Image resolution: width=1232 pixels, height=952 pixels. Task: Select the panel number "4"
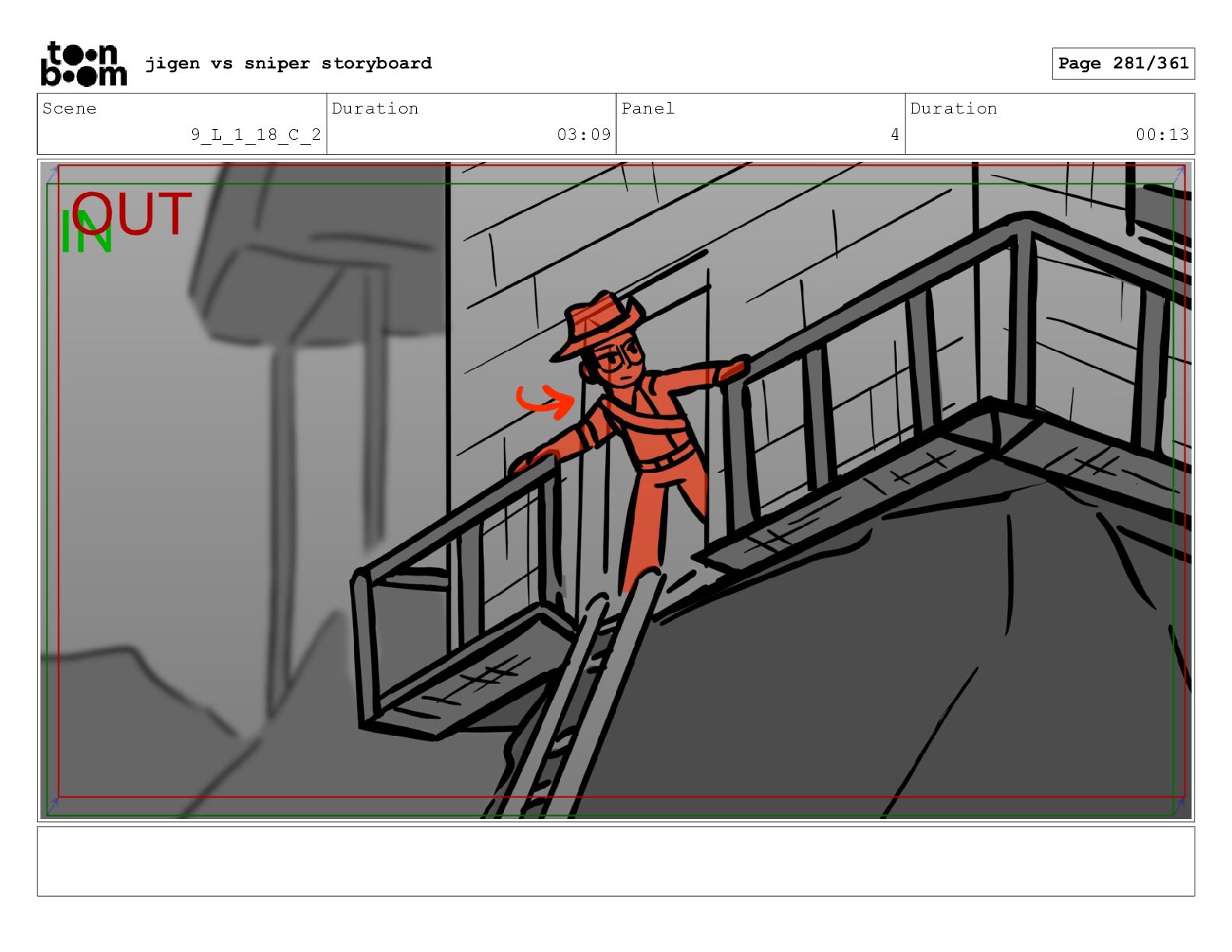(x=895, y=135)
